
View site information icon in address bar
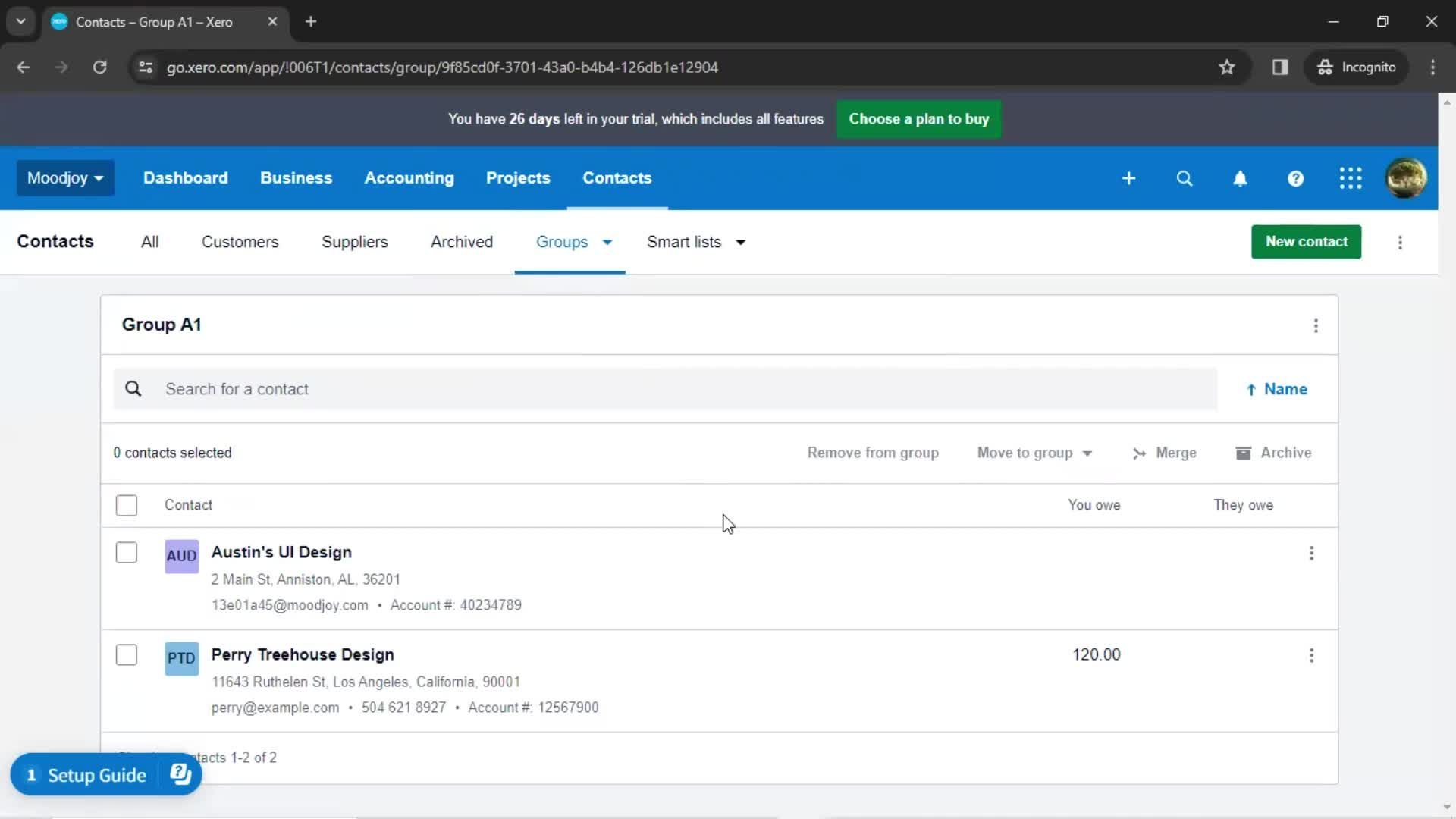click(146, 67)
